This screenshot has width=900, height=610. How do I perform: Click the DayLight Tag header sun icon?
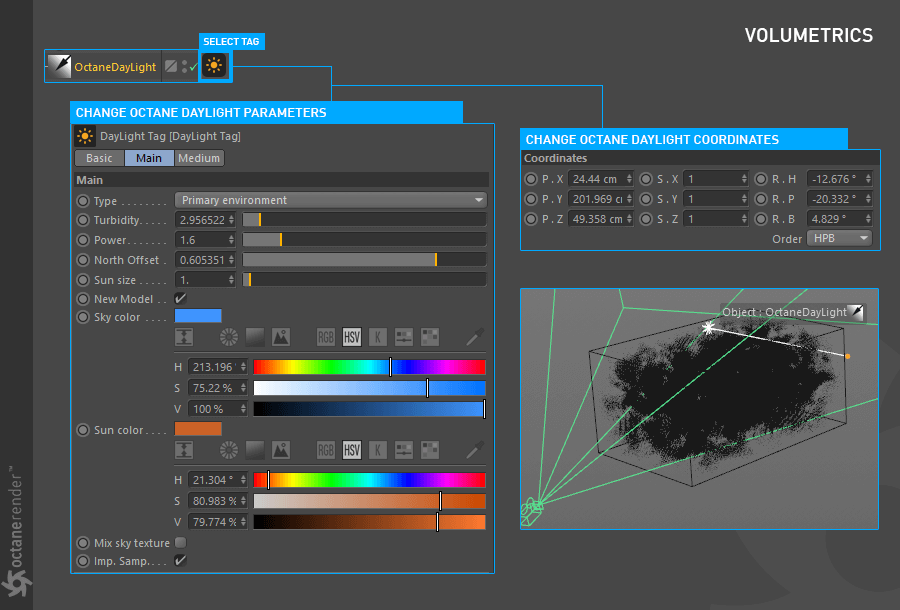tap(85, 136)
